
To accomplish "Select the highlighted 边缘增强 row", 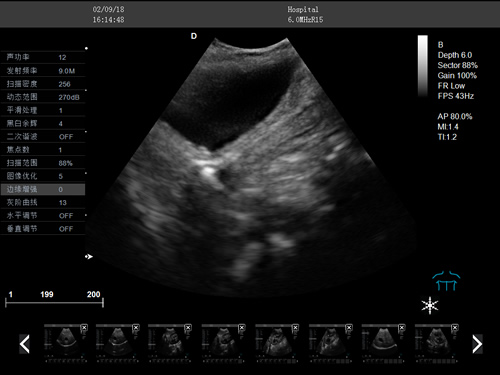I will [x=43, y=189].
